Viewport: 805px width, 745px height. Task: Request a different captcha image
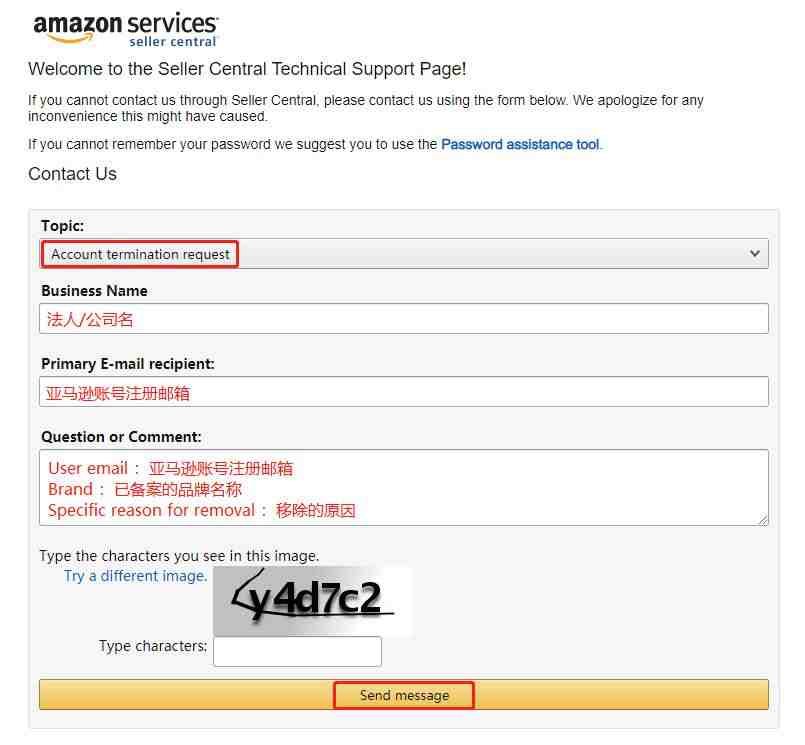[136, 576]
